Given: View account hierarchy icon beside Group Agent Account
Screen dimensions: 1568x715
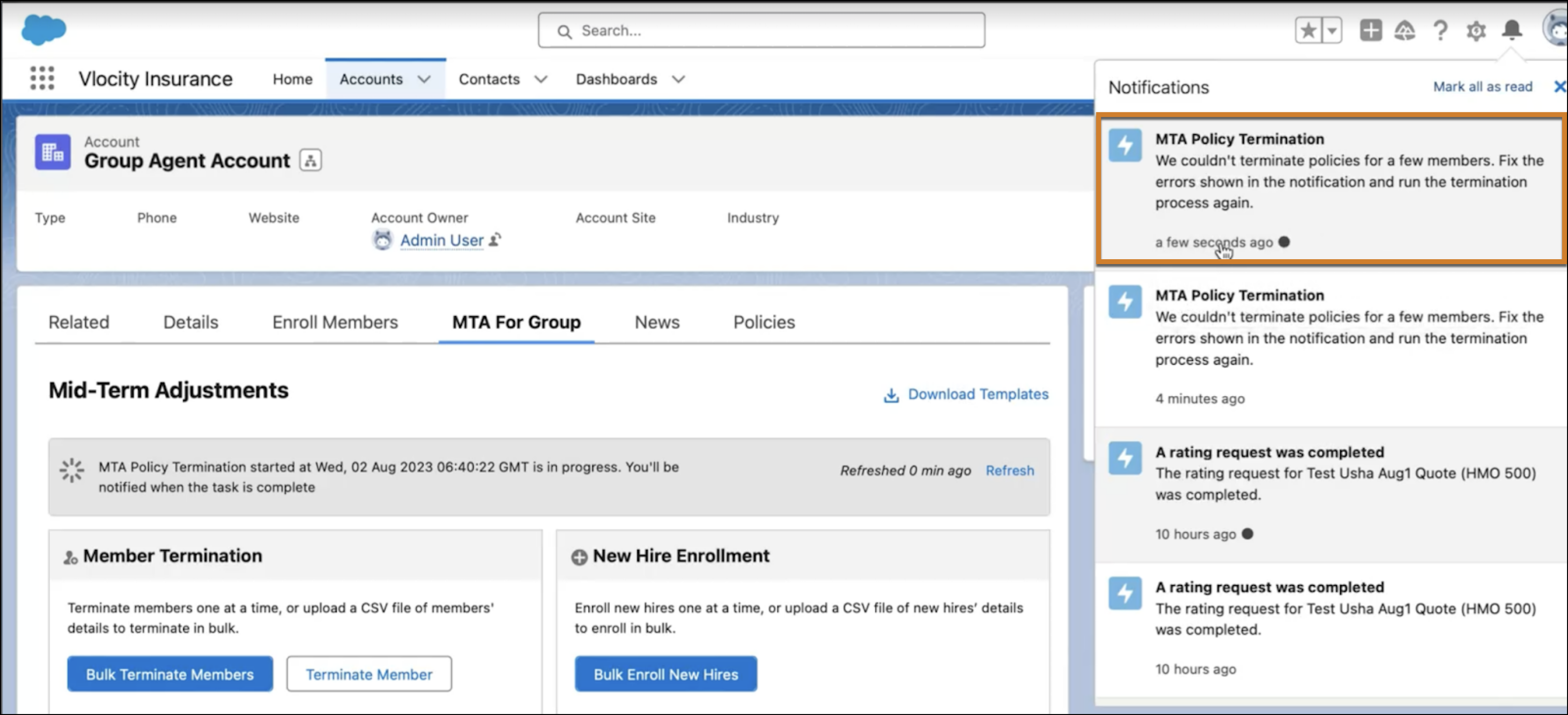Looking at the screenshot, I should [x=310, y=160].
